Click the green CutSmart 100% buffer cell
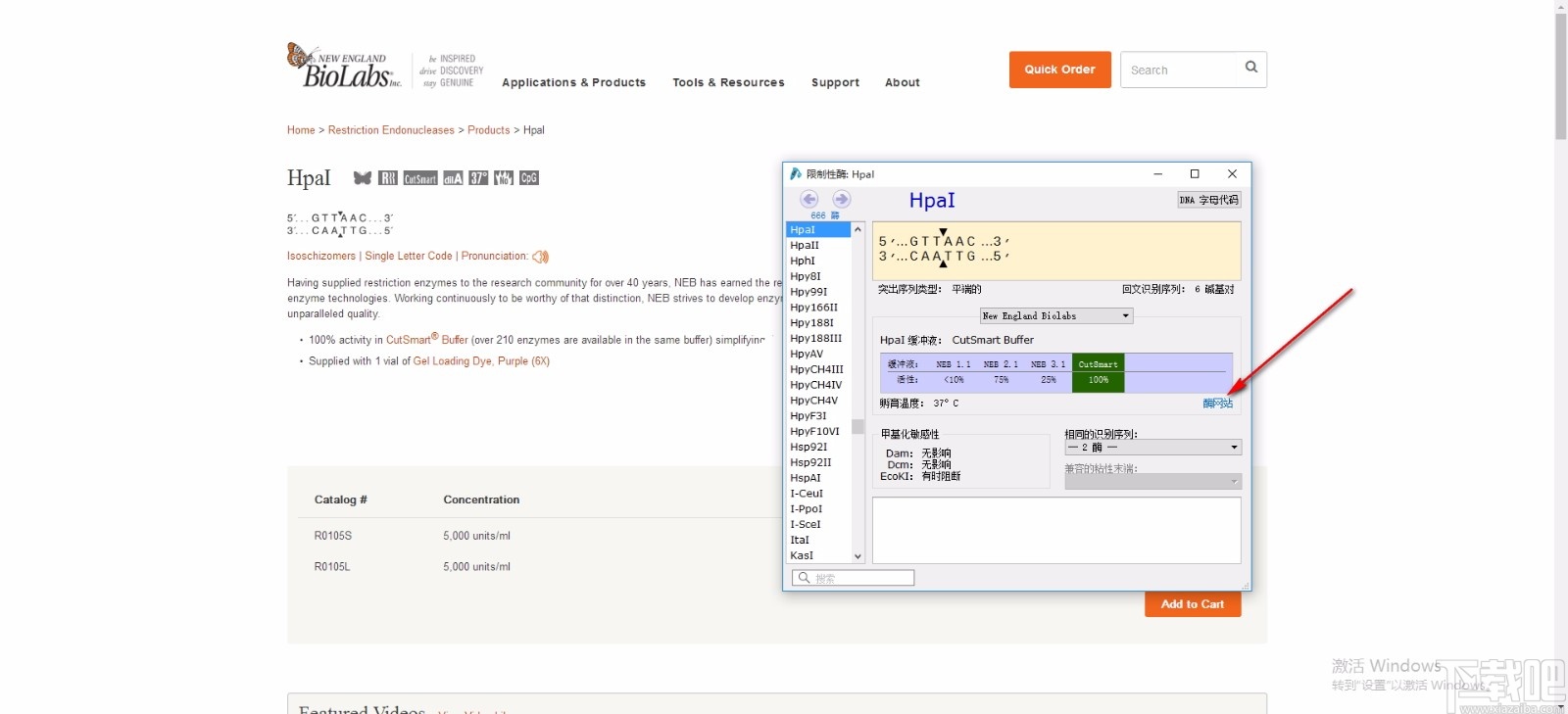 click(x=1099, y=372)
